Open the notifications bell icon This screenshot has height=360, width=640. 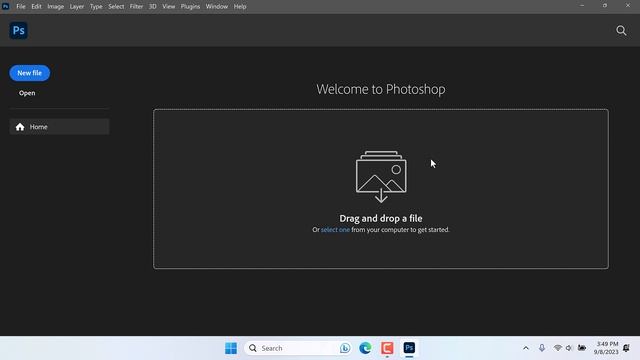tap(626, 348)
